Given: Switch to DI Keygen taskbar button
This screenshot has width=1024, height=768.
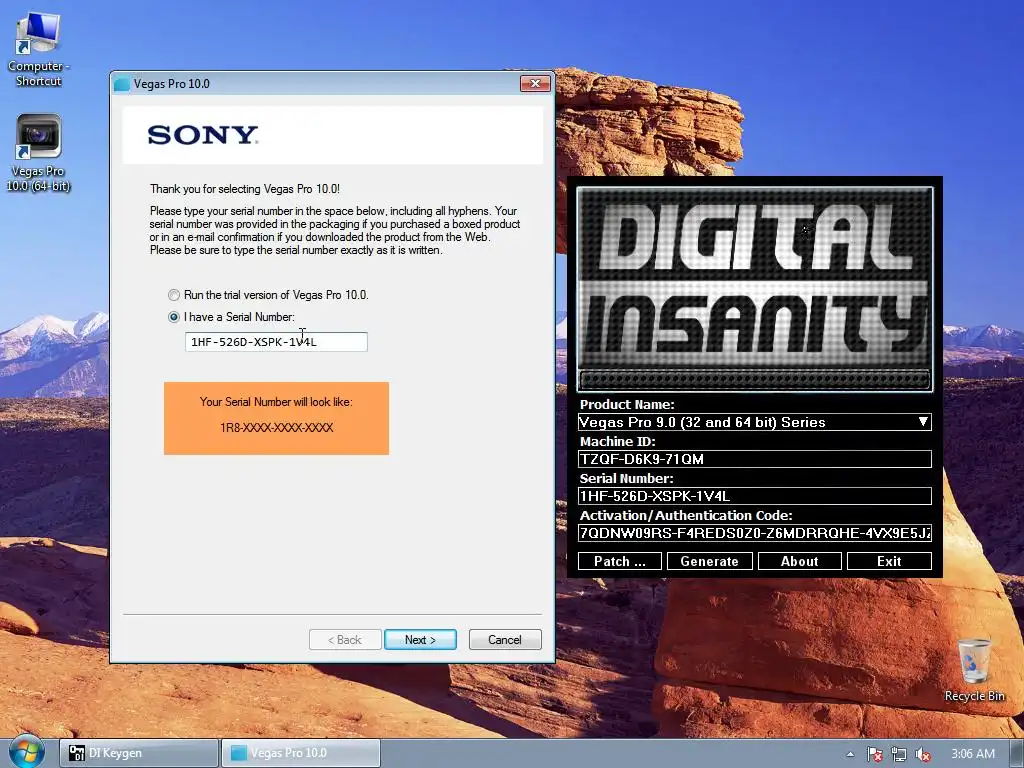Looking at the screenshot, I should pyautogui.click(x=138, y=753).
